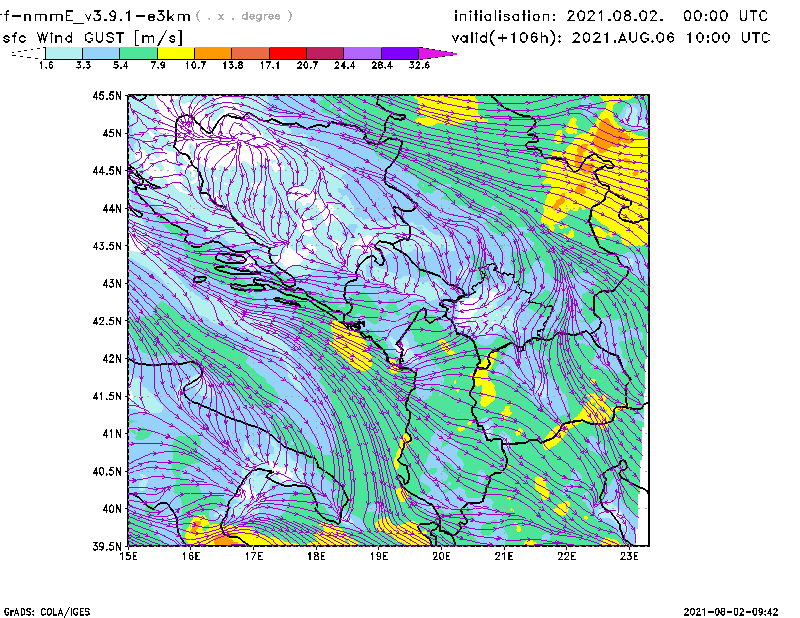Click the legend value 7.9
Screen dimensions: 800x618
click(x=158, y=65)
